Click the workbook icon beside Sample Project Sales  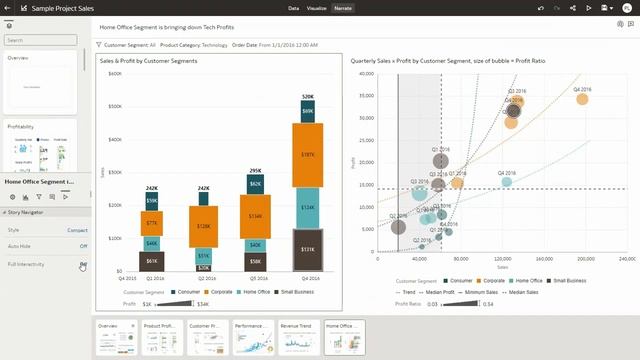tap(24, 8)
